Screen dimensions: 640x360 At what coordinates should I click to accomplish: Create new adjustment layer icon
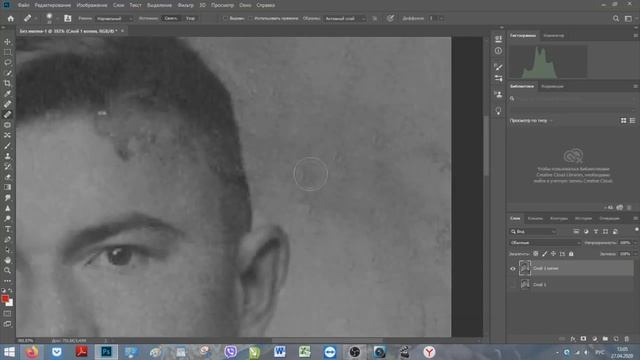click(594, 339)
